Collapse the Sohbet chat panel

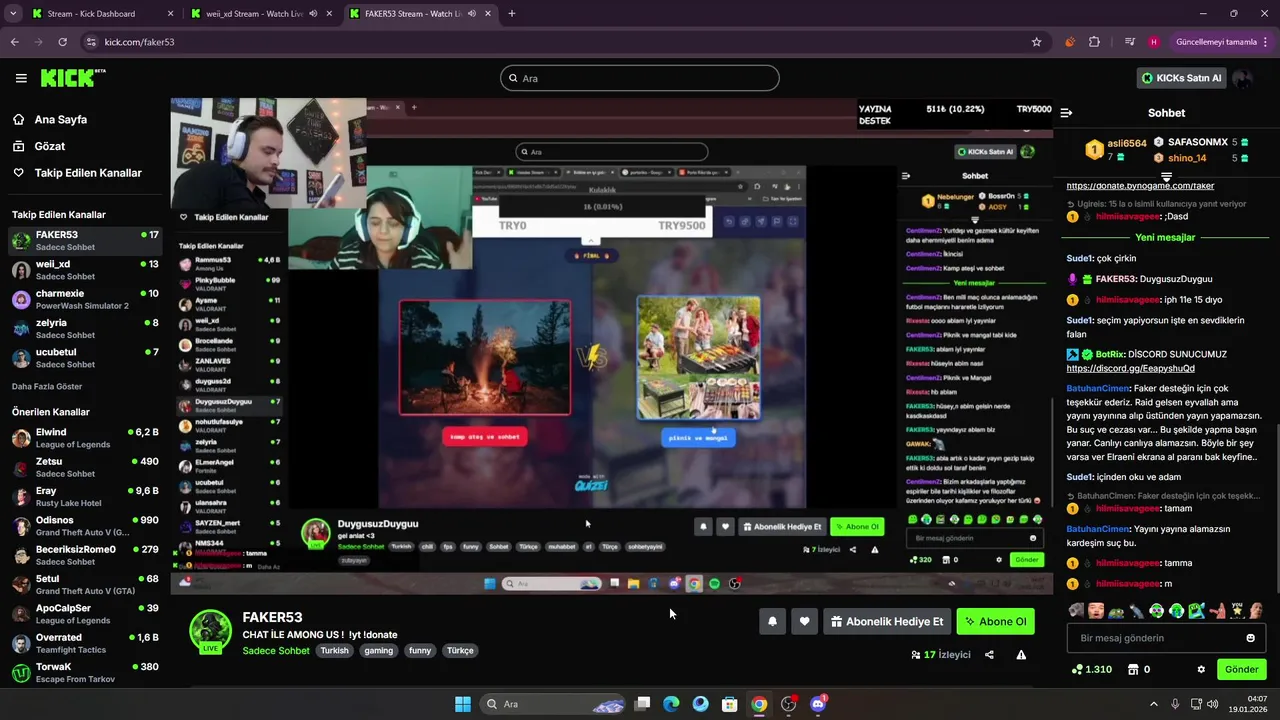tap(1066, 113)
